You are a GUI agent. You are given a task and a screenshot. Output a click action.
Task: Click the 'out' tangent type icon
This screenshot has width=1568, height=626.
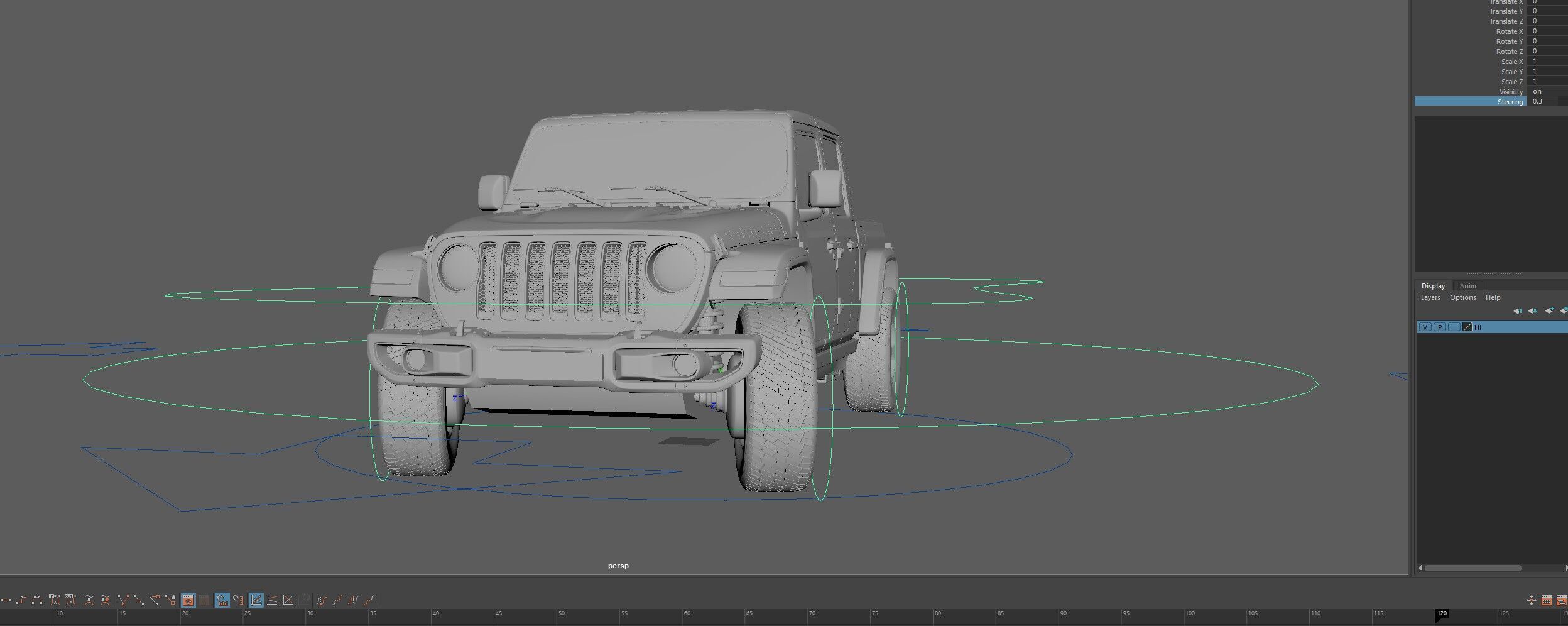coord(70,600)
